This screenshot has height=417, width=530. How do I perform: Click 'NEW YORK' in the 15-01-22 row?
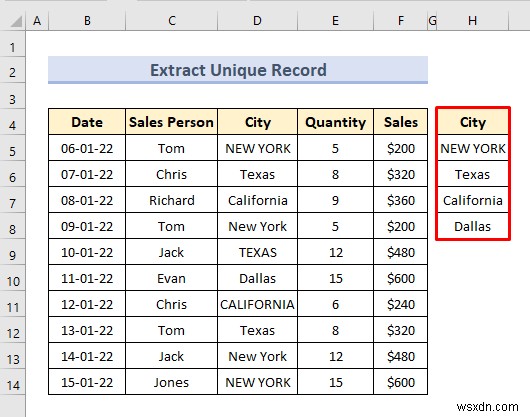(258, 382)
